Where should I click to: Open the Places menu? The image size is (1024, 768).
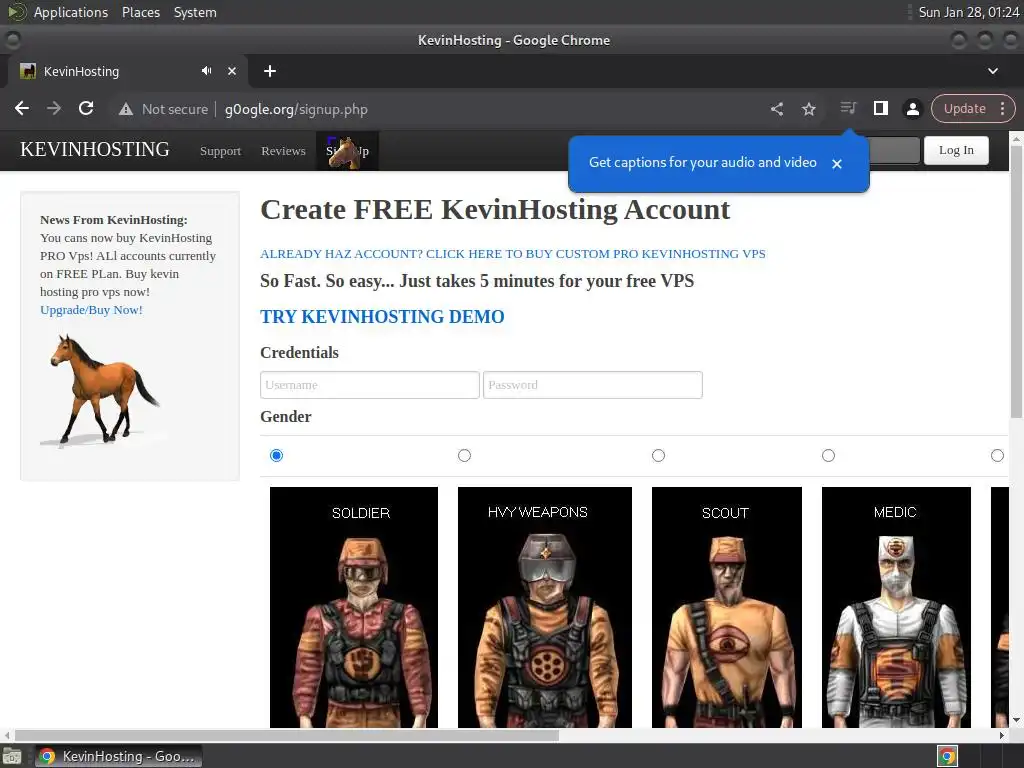pos(140,12)
